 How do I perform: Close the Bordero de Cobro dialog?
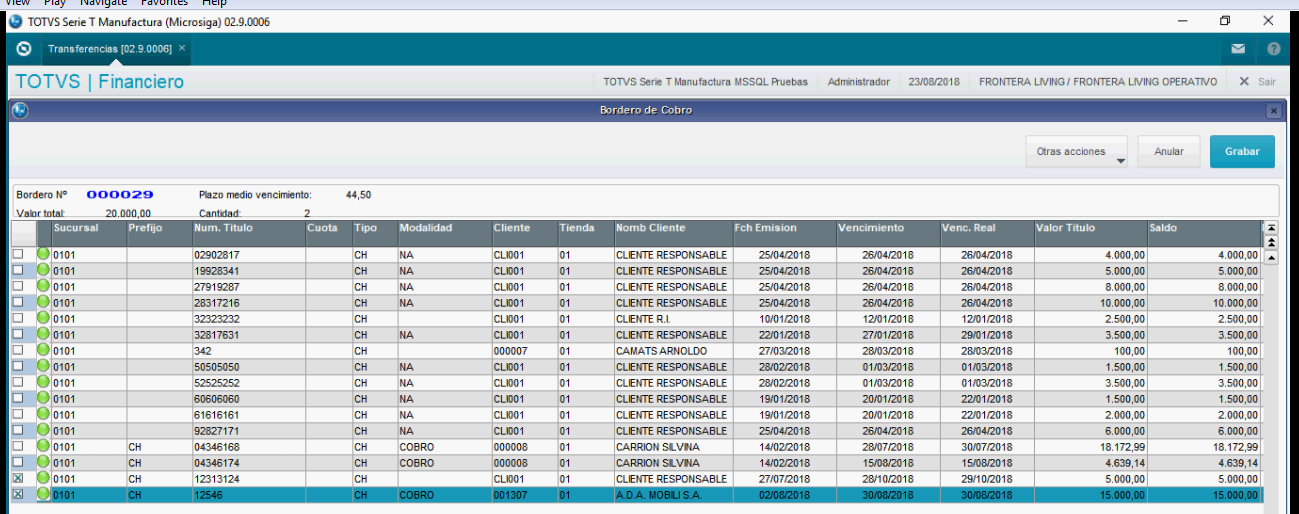(1273, 110)
